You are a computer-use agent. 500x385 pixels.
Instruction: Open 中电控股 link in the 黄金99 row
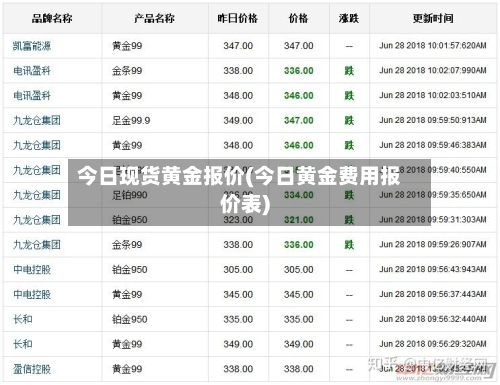(32, 294)
